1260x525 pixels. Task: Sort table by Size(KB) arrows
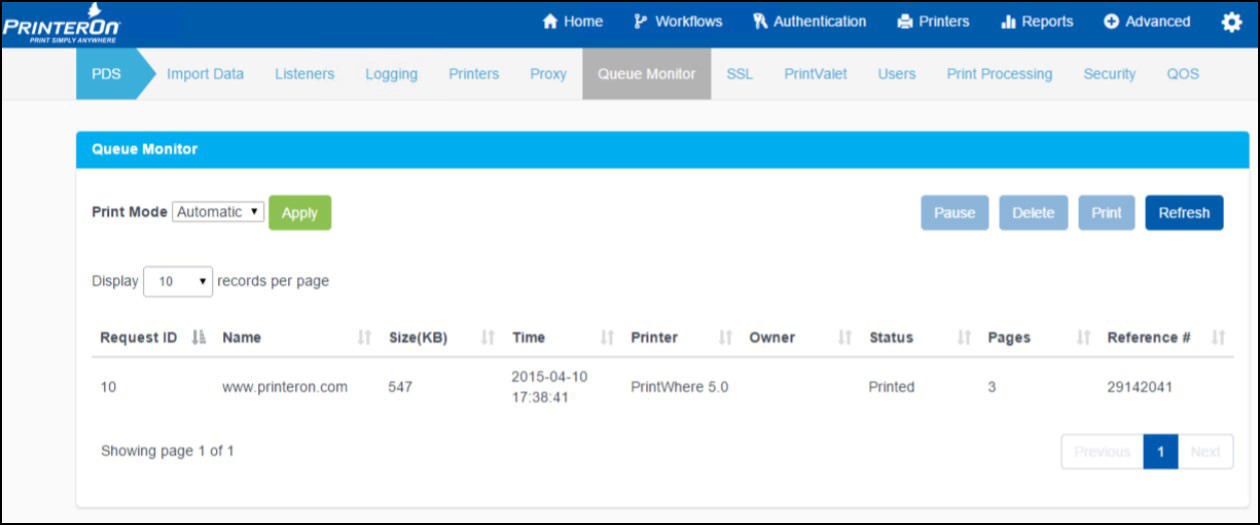pyautogui.click(x=488, y=338)
